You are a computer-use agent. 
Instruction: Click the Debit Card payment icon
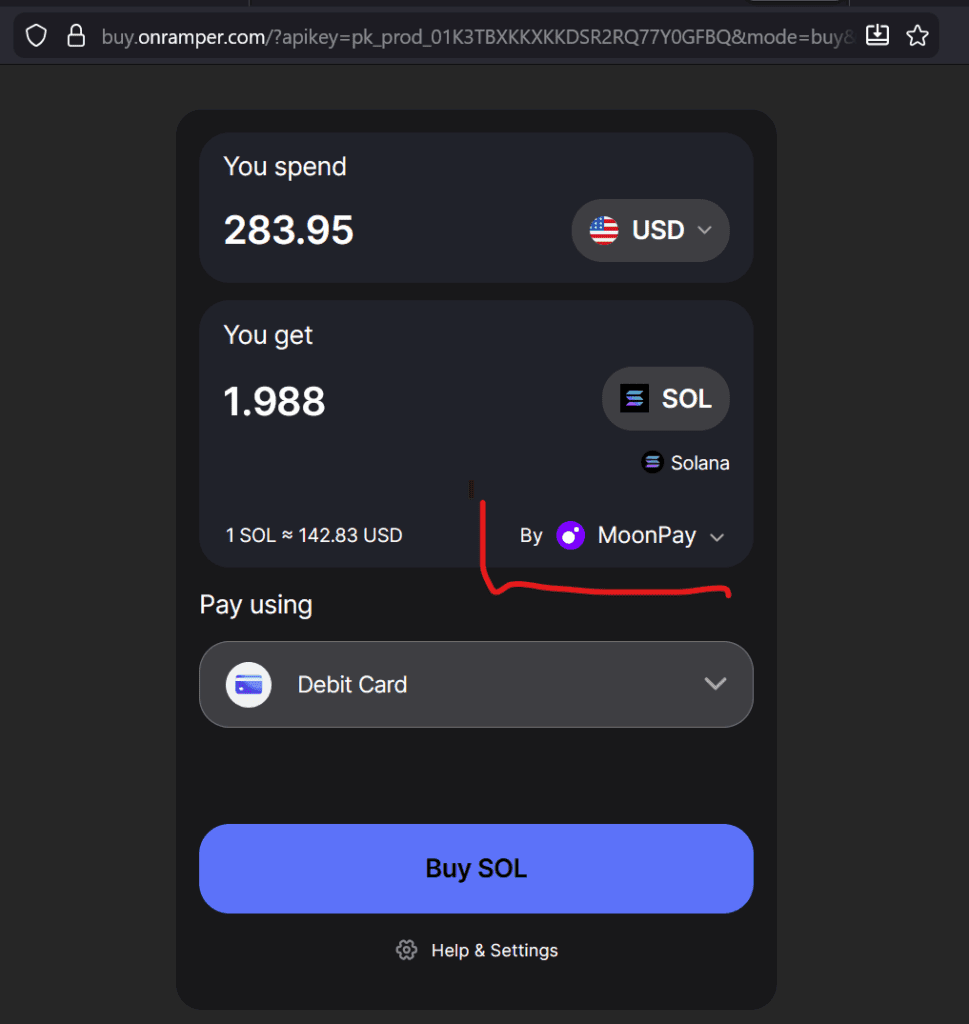(248, 684)
